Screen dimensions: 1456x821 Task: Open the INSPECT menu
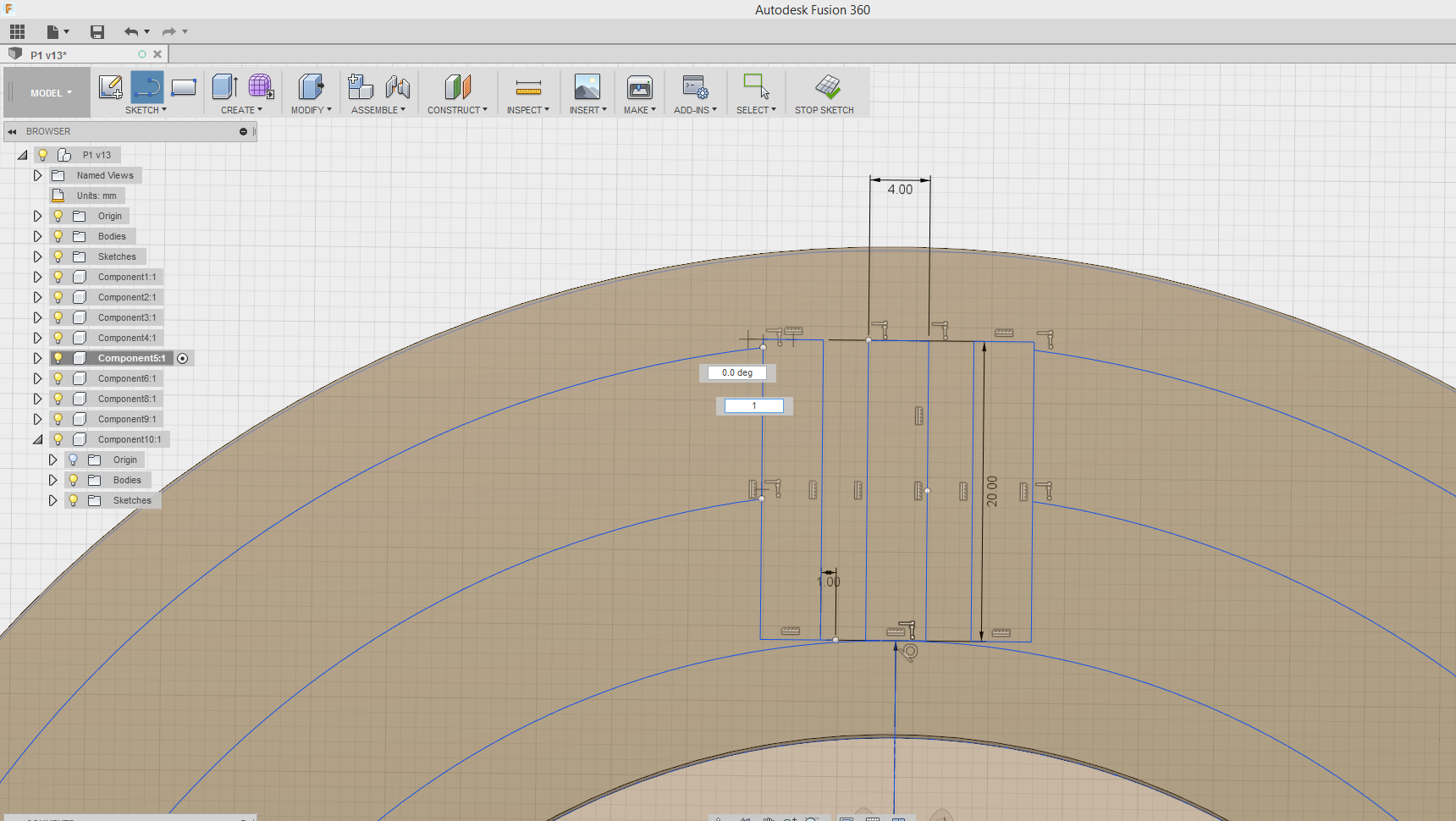(x=528, y=110)
